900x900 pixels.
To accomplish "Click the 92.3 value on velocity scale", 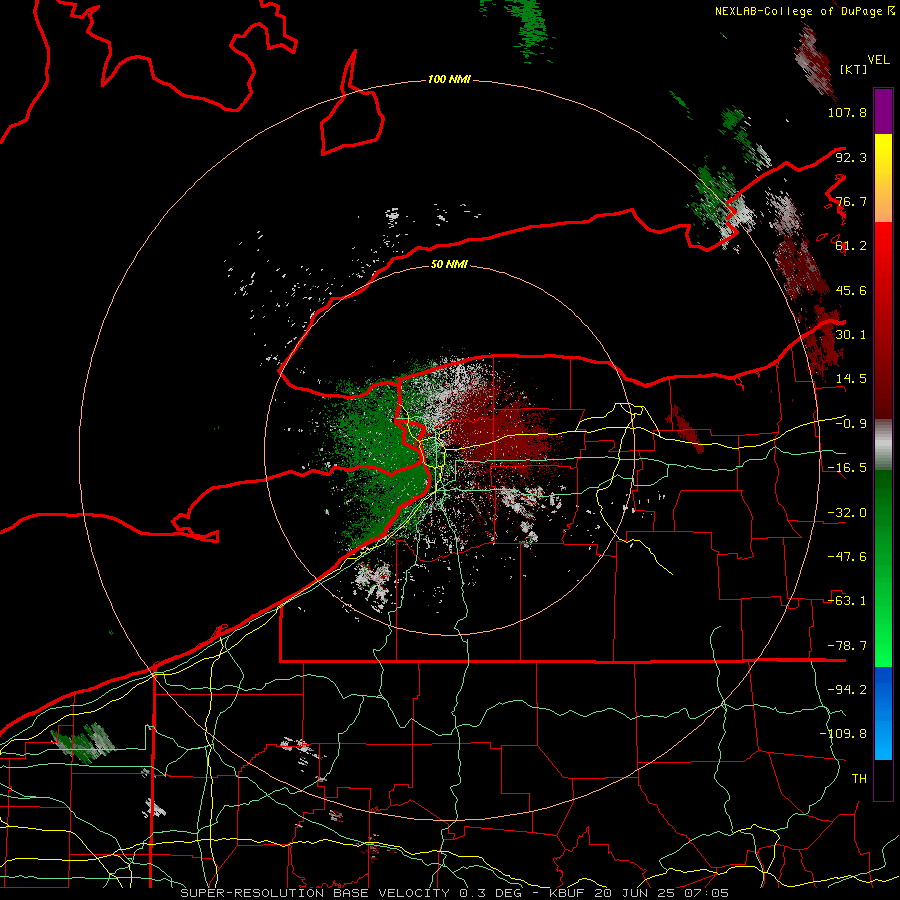I will tap(851, 157).
